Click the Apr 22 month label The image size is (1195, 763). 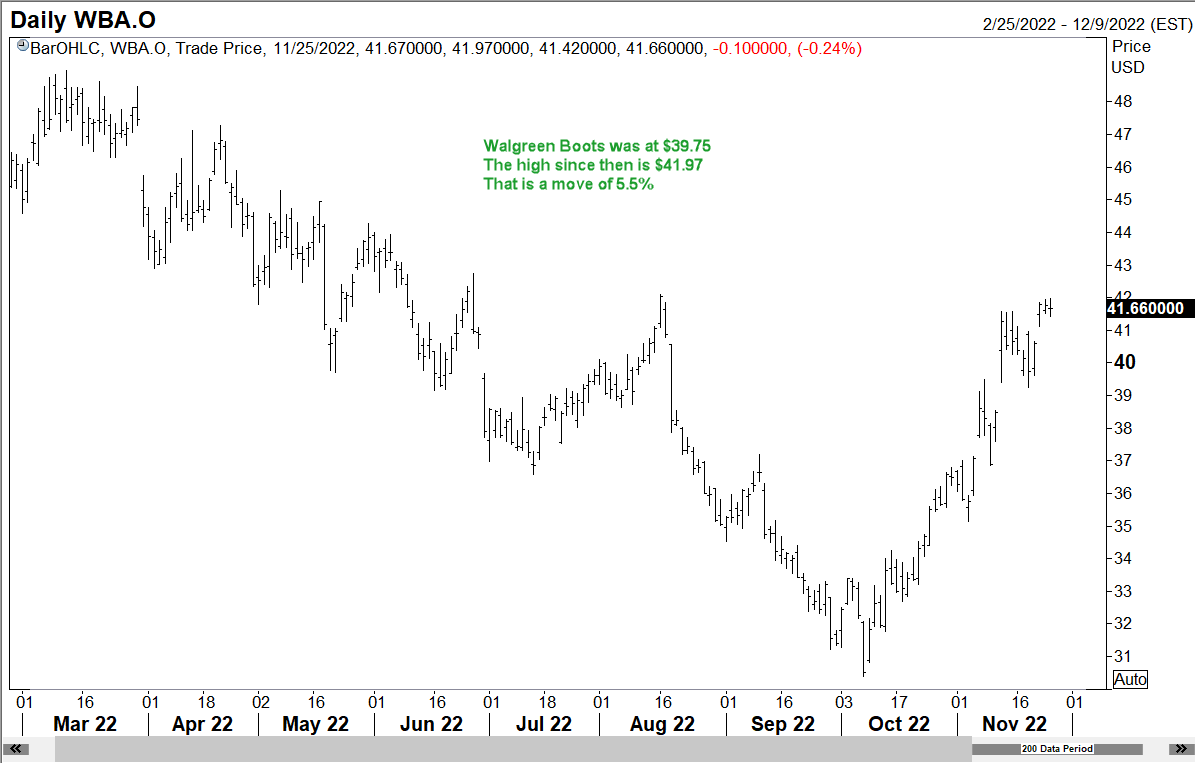[x=202, y=724]
